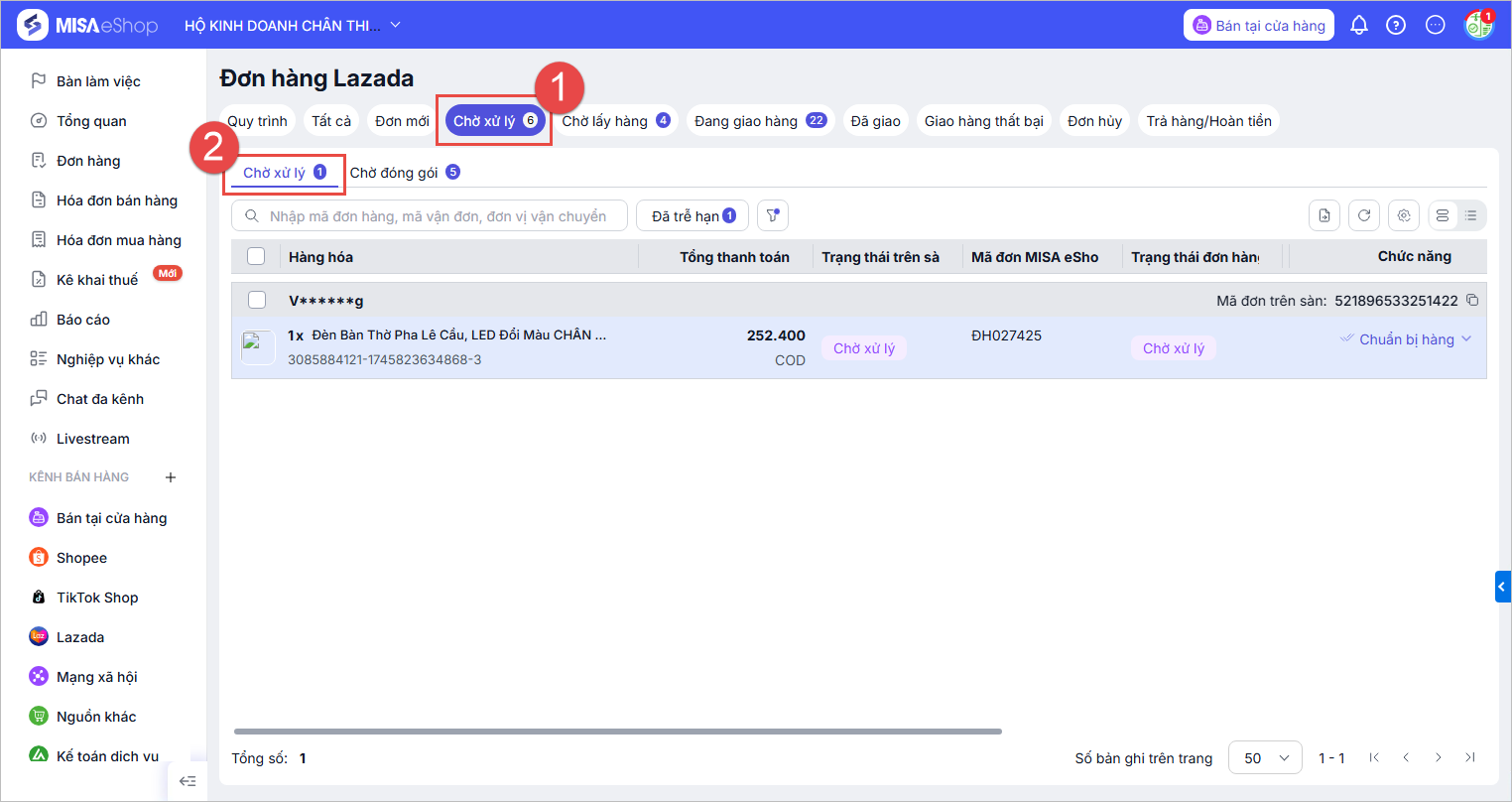Click the Bán tại cửa hàng button in the header
1512x802 pixels.
(x=1259, y=26)
